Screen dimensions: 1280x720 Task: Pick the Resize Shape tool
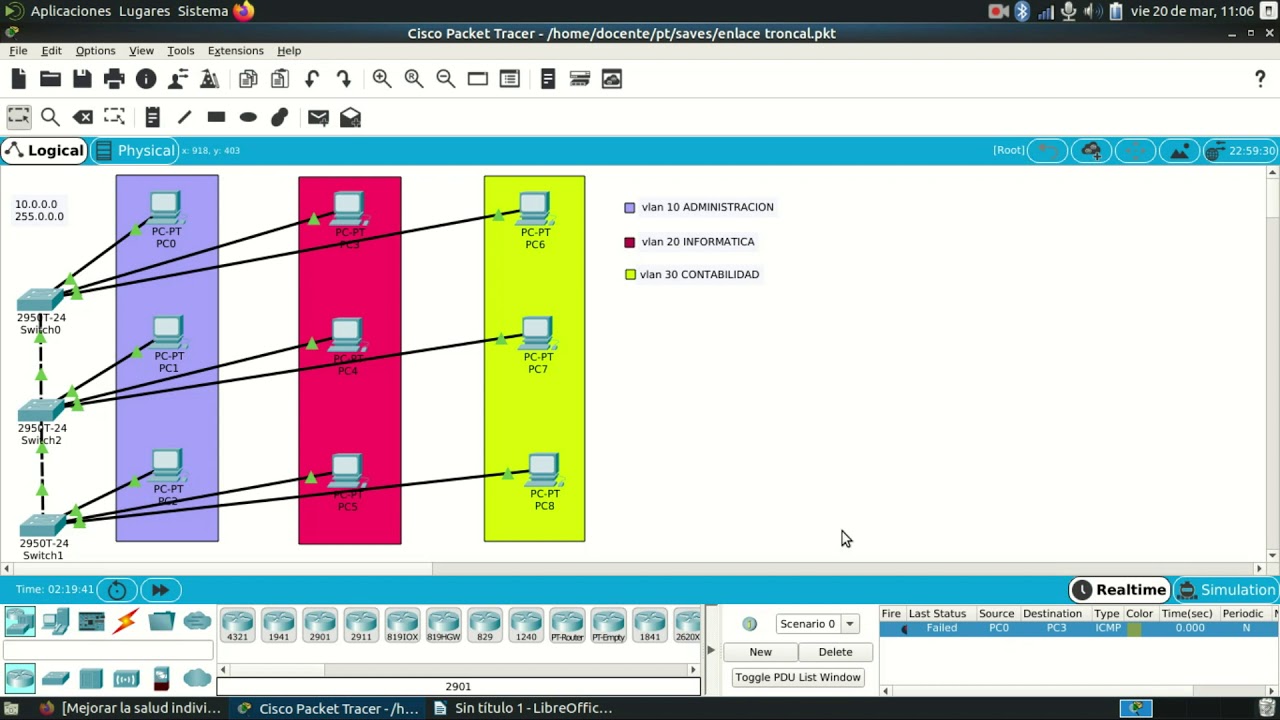(114, 117)
